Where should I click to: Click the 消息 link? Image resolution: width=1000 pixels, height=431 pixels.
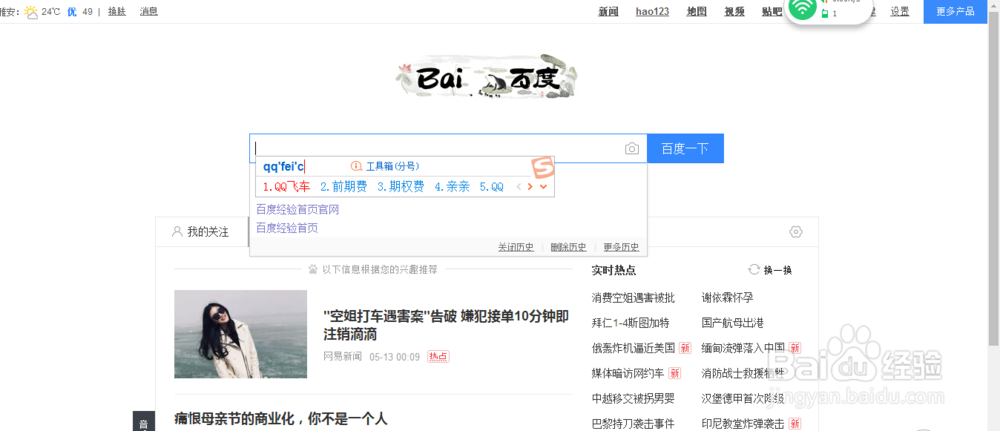(149, 11)
